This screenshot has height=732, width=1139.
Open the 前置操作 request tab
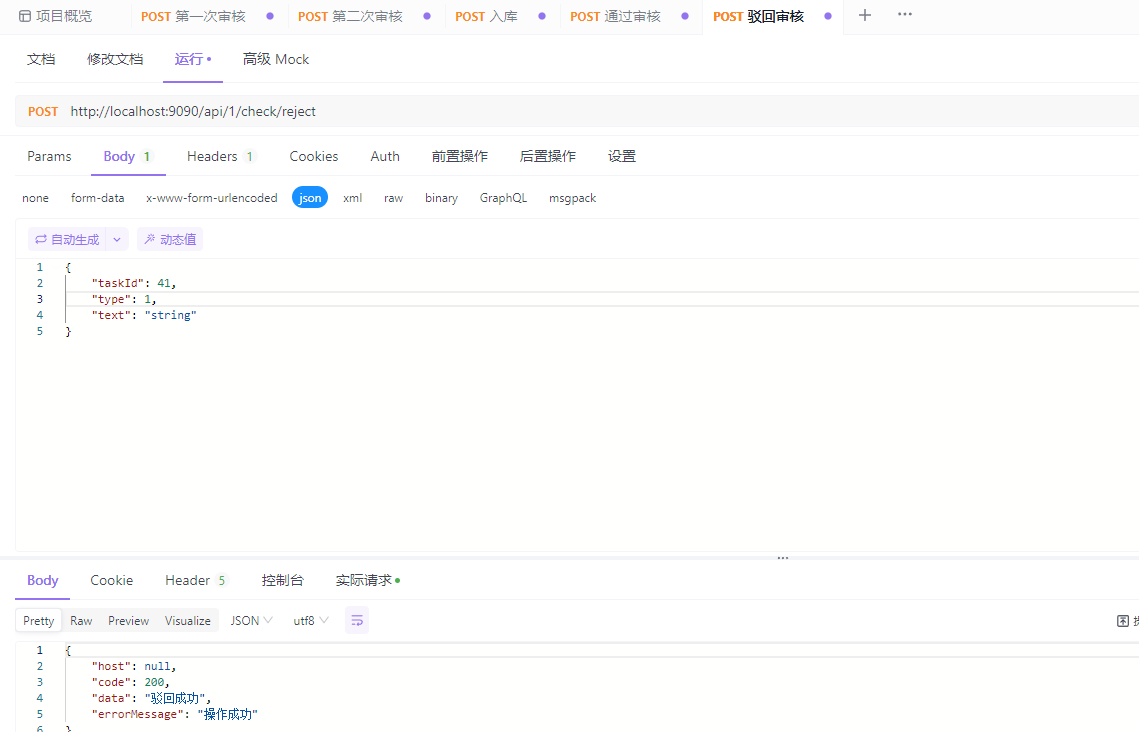tap(459, 156)
